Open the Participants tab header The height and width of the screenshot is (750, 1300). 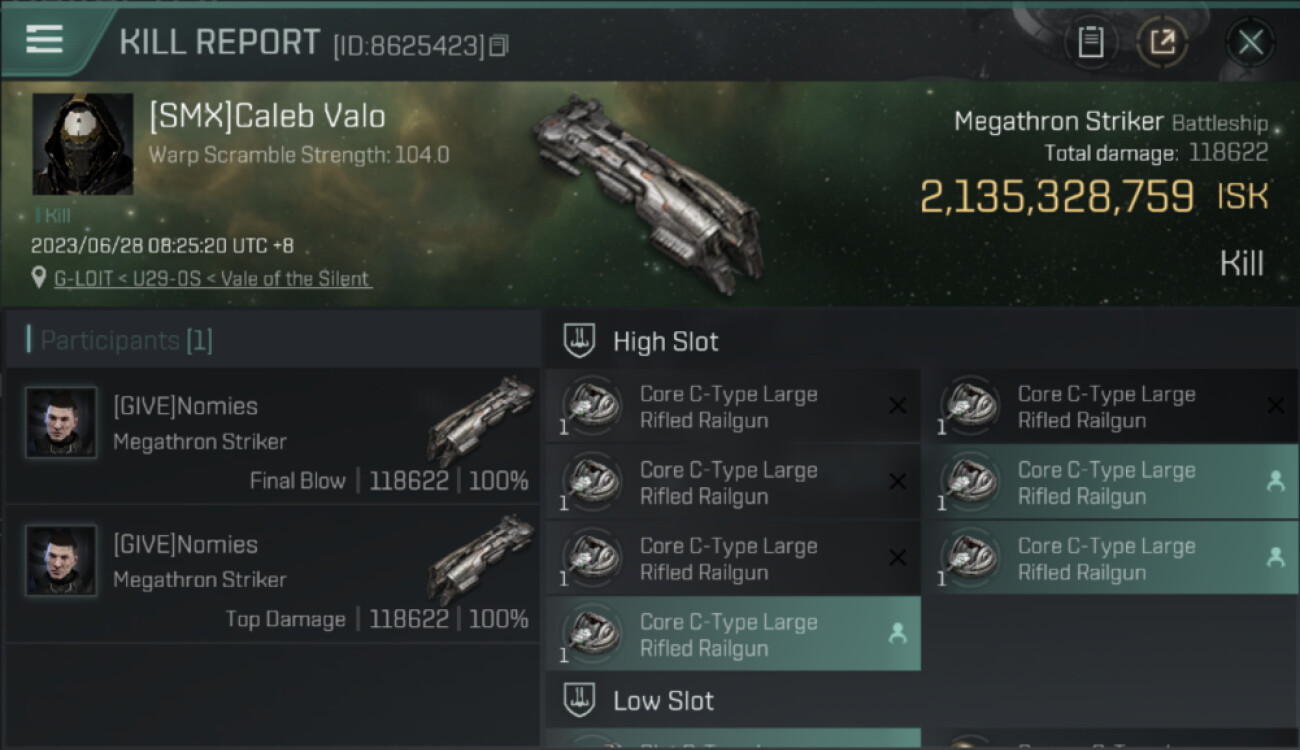(126, 340)
